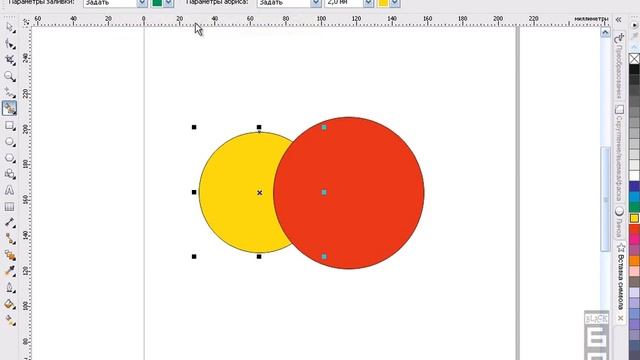Pick magenta from the color palette

(x=634, y=240)
